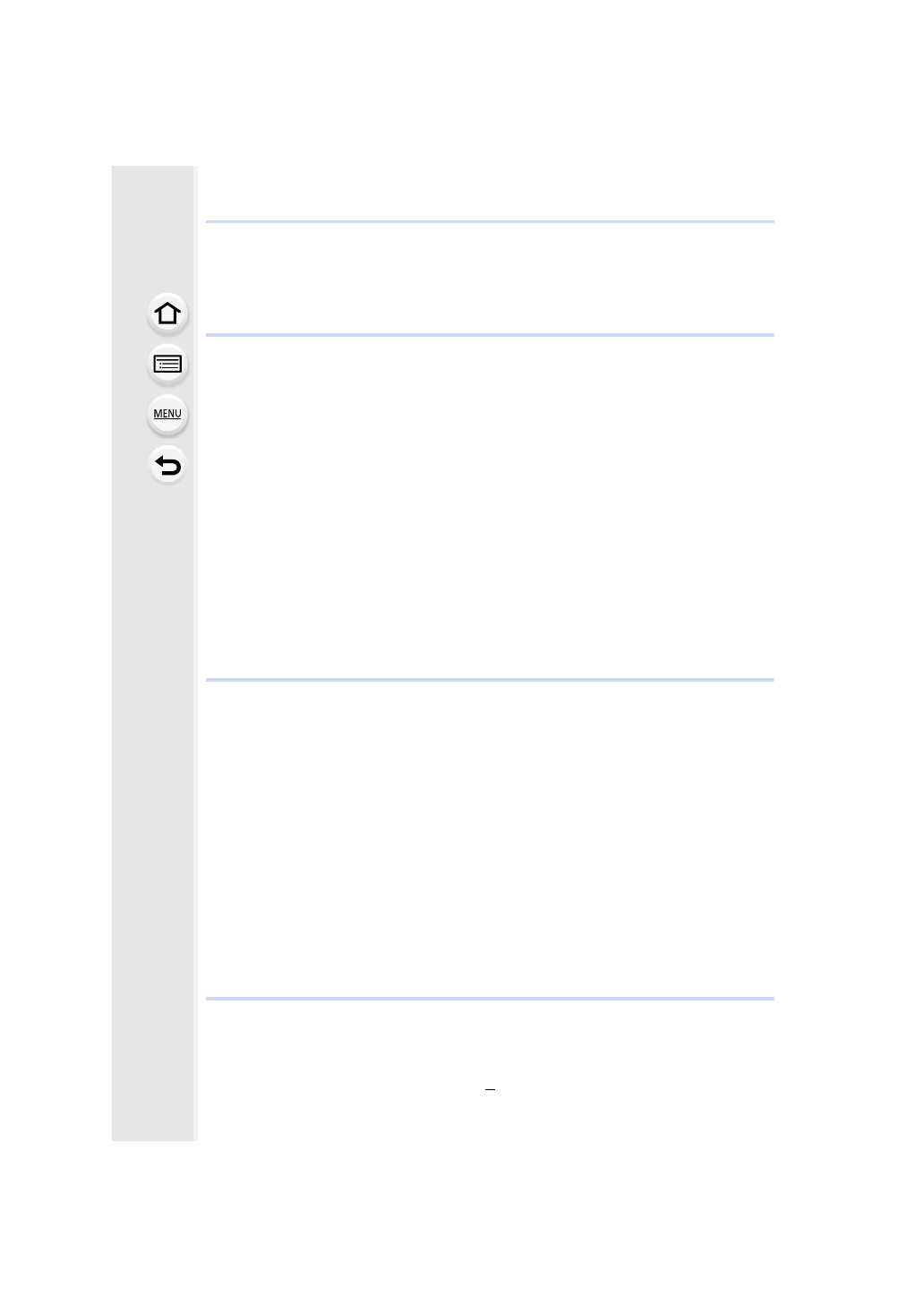Return to previous page with back arrow
Viewport: 924px width, 1306px height.
pos(167,466)
